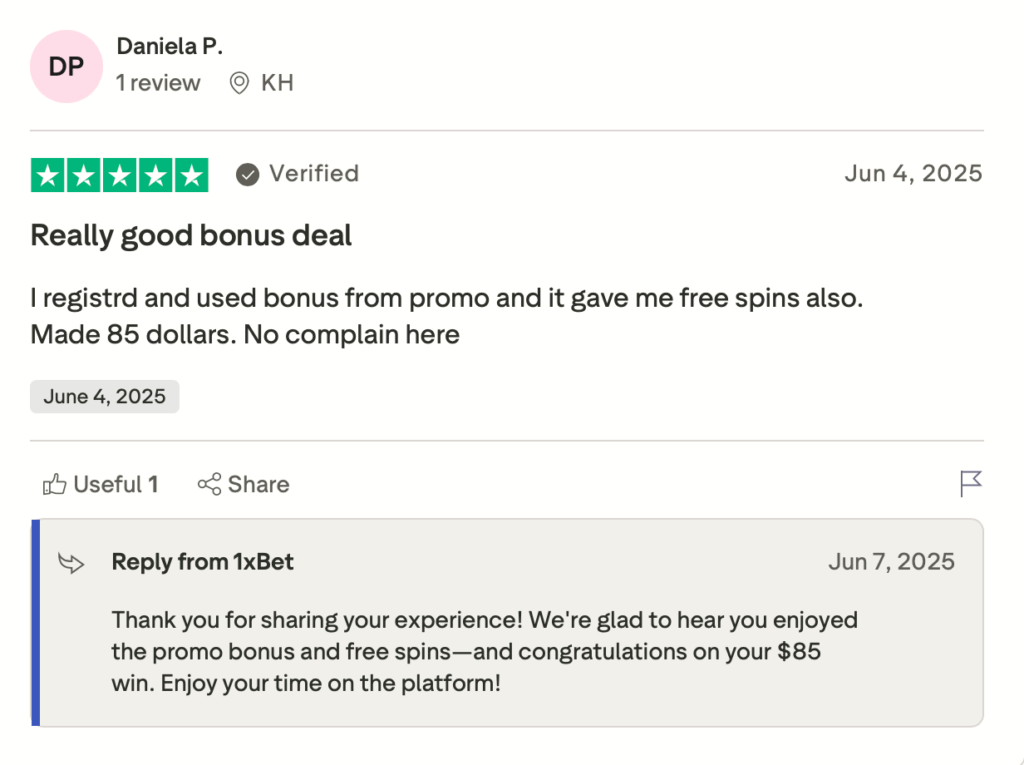Open the "Really good bonus deal" review title
The image size is (1024, 765).
pyautogui.click(x=191, y=236)
